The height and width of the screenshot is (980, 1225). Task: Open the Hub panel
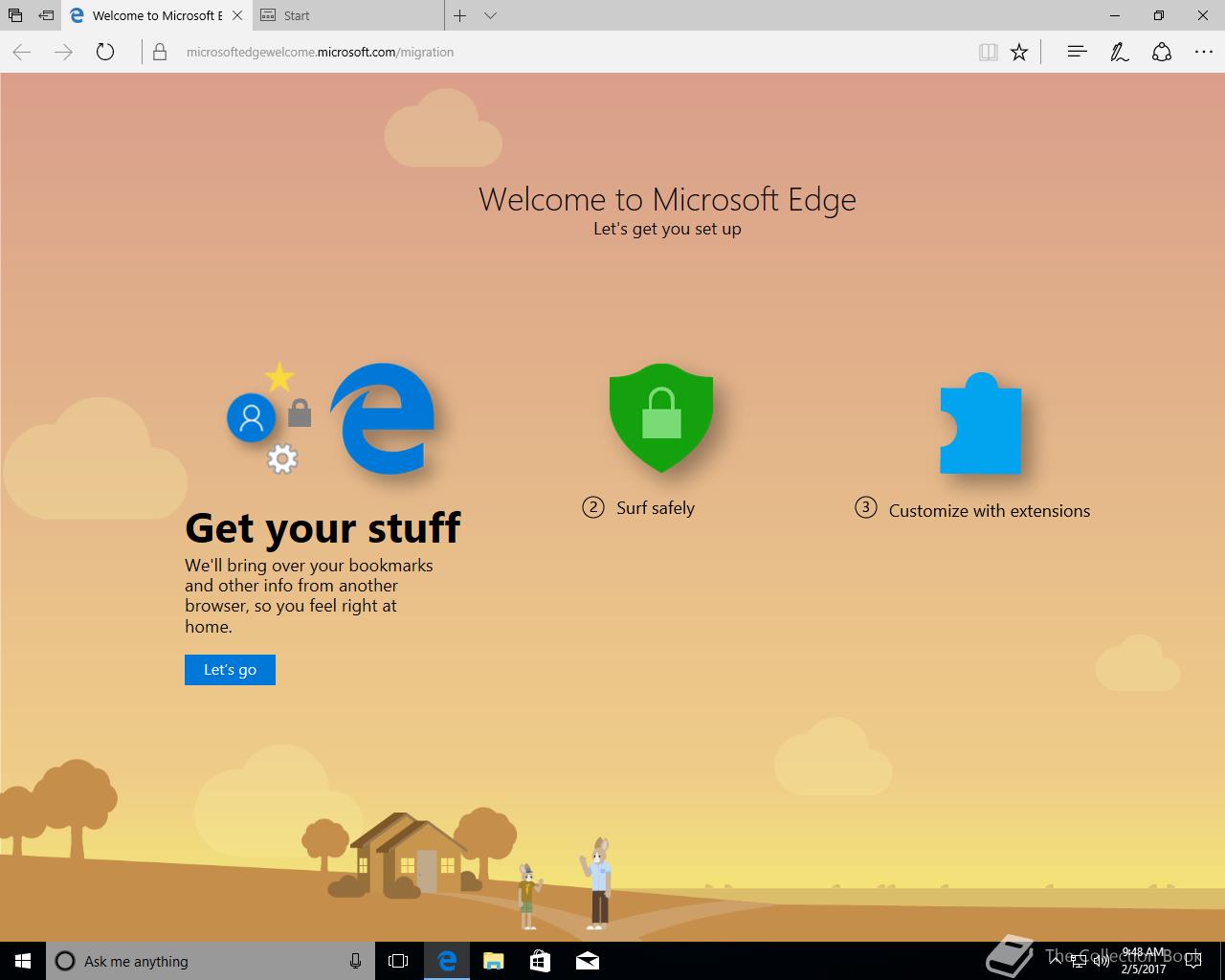coord(1077,52)
